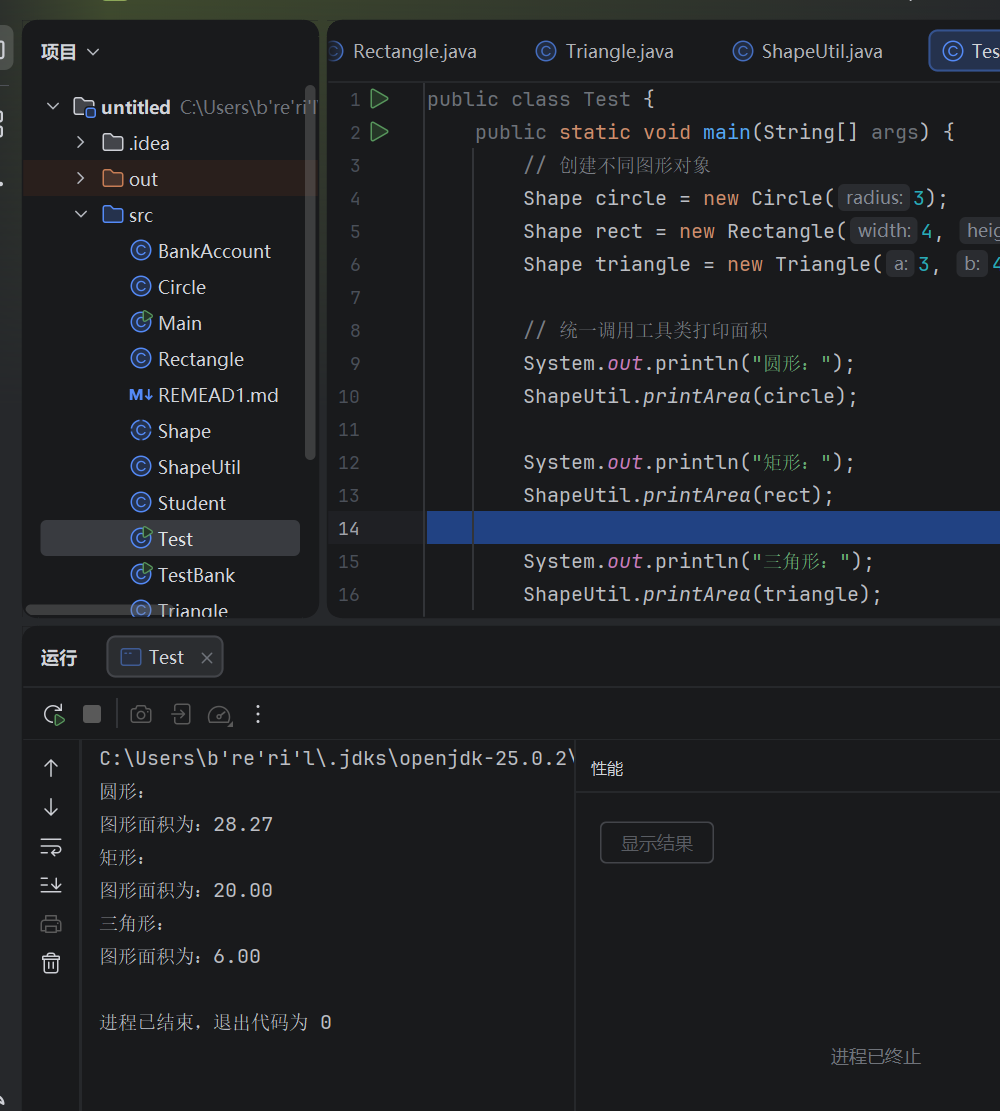Image resolution: width=1000 pixels, height=1111 pixels.
Task: Switch to the ShapeUtil.java editor tab
Action: point(808,51)
